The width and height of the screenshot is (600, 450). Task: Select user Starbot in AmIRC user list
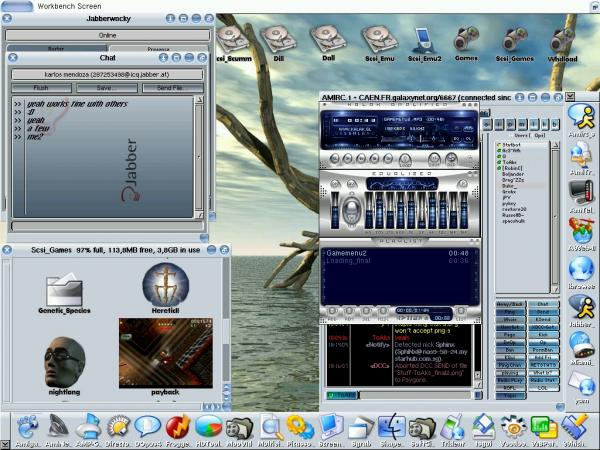pyautogui.click(x=510, y=145)
